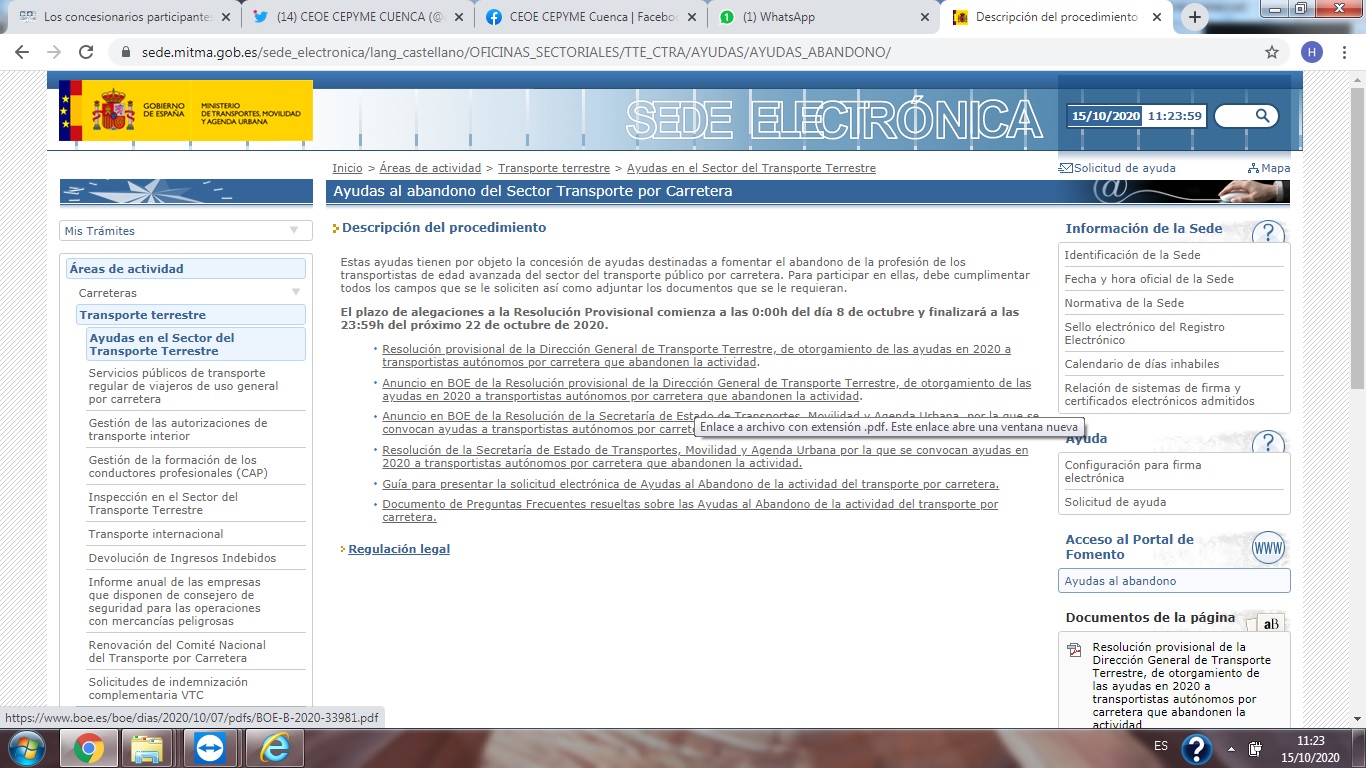Open Google Chrome from the taskbar
Image resolution: width=1366 pixels, height=768 pixels.
click(x=88, y=748)
